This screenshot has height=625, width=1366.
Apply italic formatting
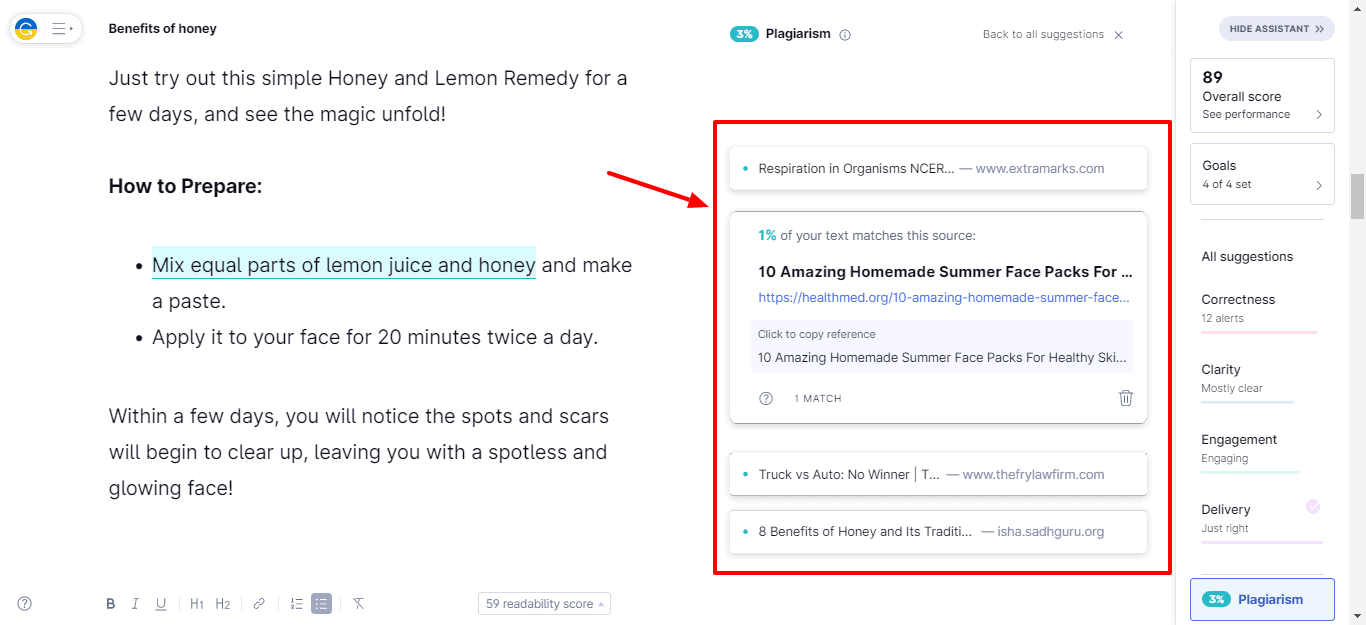click(135, 604)
